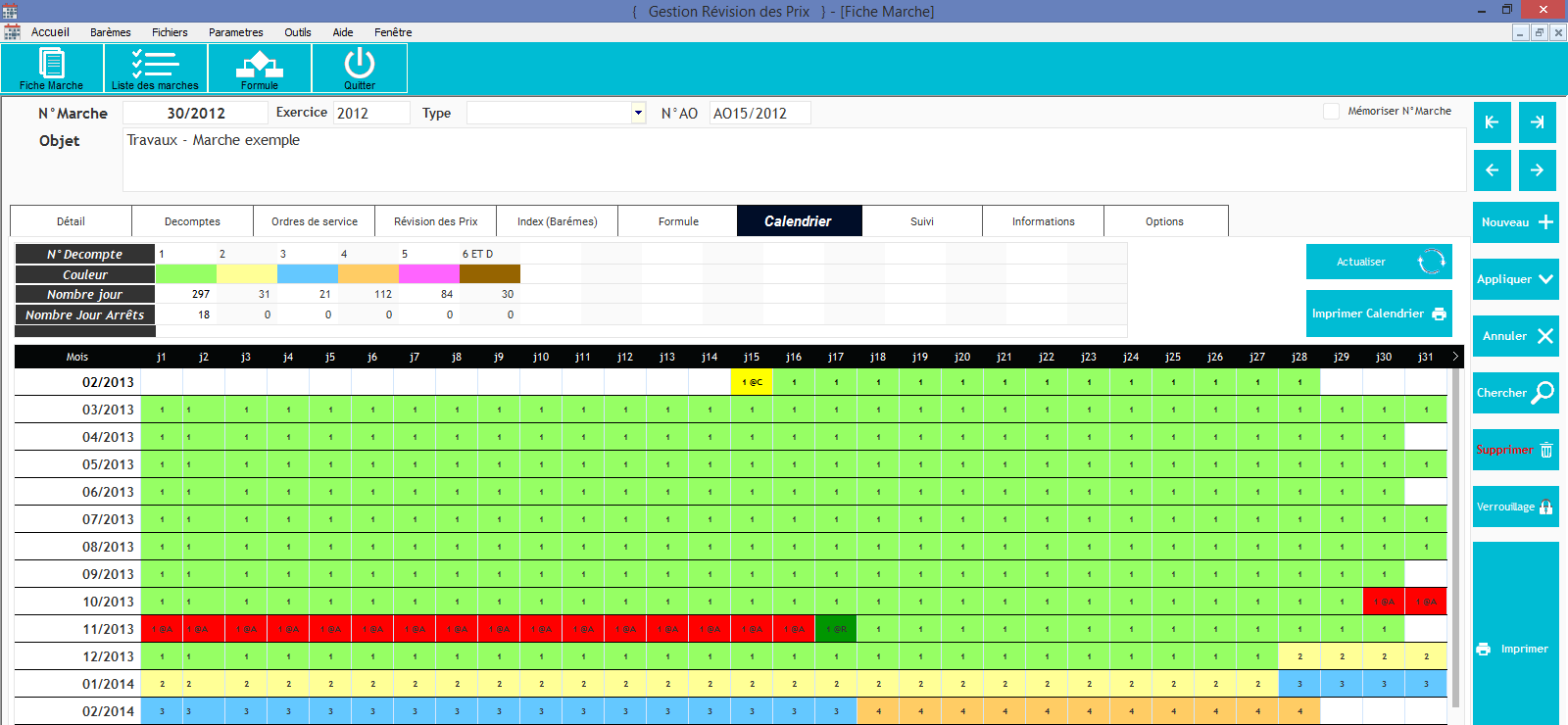This screenshot has height=725, width=1568.
Task: Open the Formule toolbar icon
Action: click(x=260, y=67)
